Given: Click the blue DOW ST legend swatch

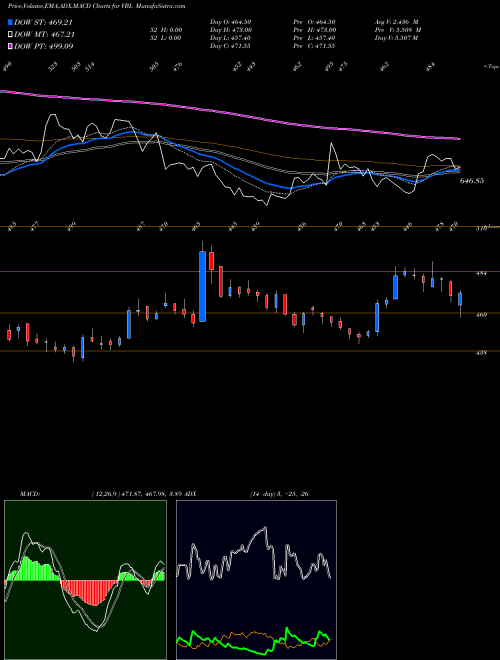Looking at the screenshot, I should 10,22.
